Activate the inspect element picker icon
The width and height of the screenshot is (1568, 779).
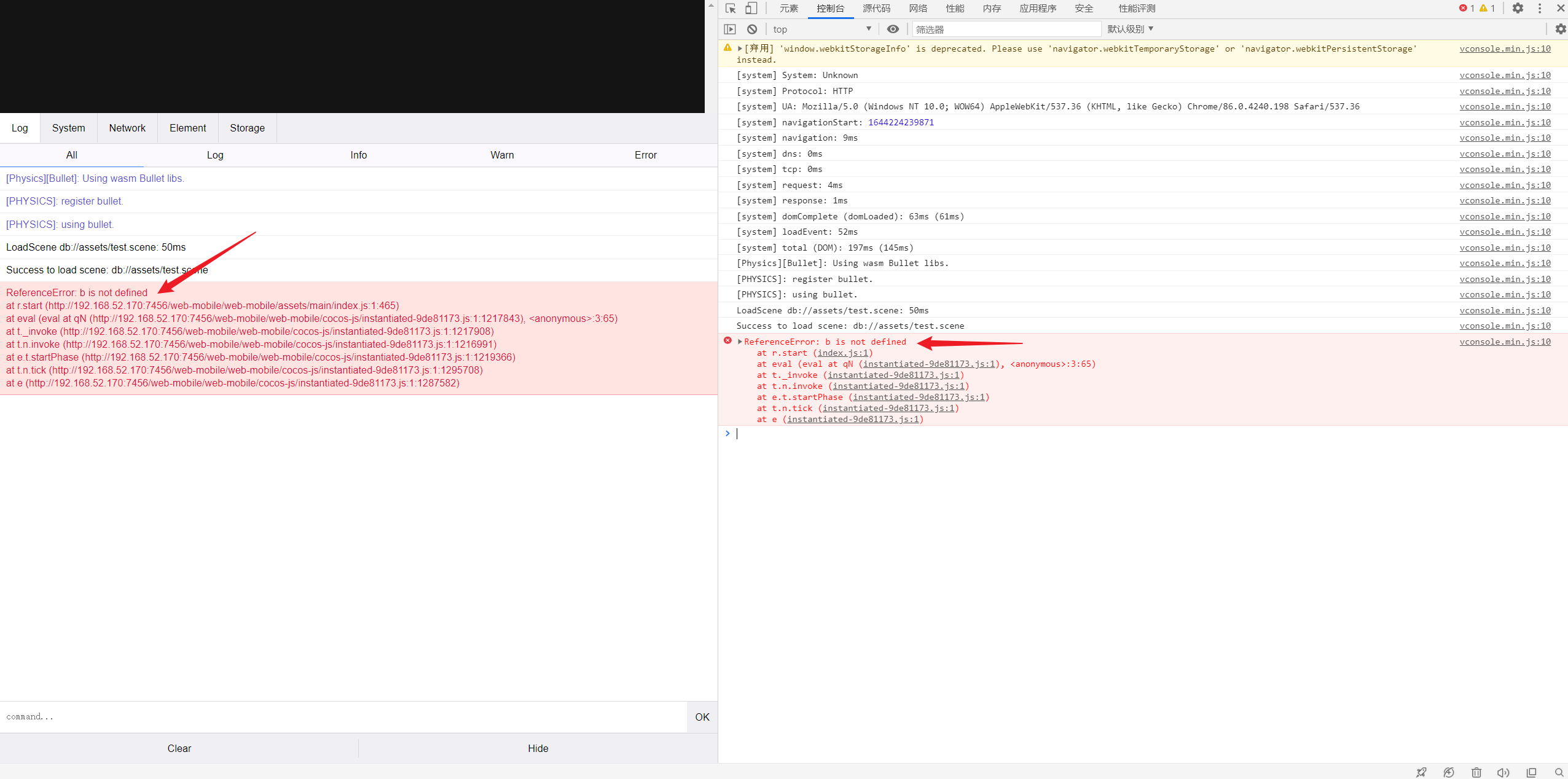tap(731, 9)
